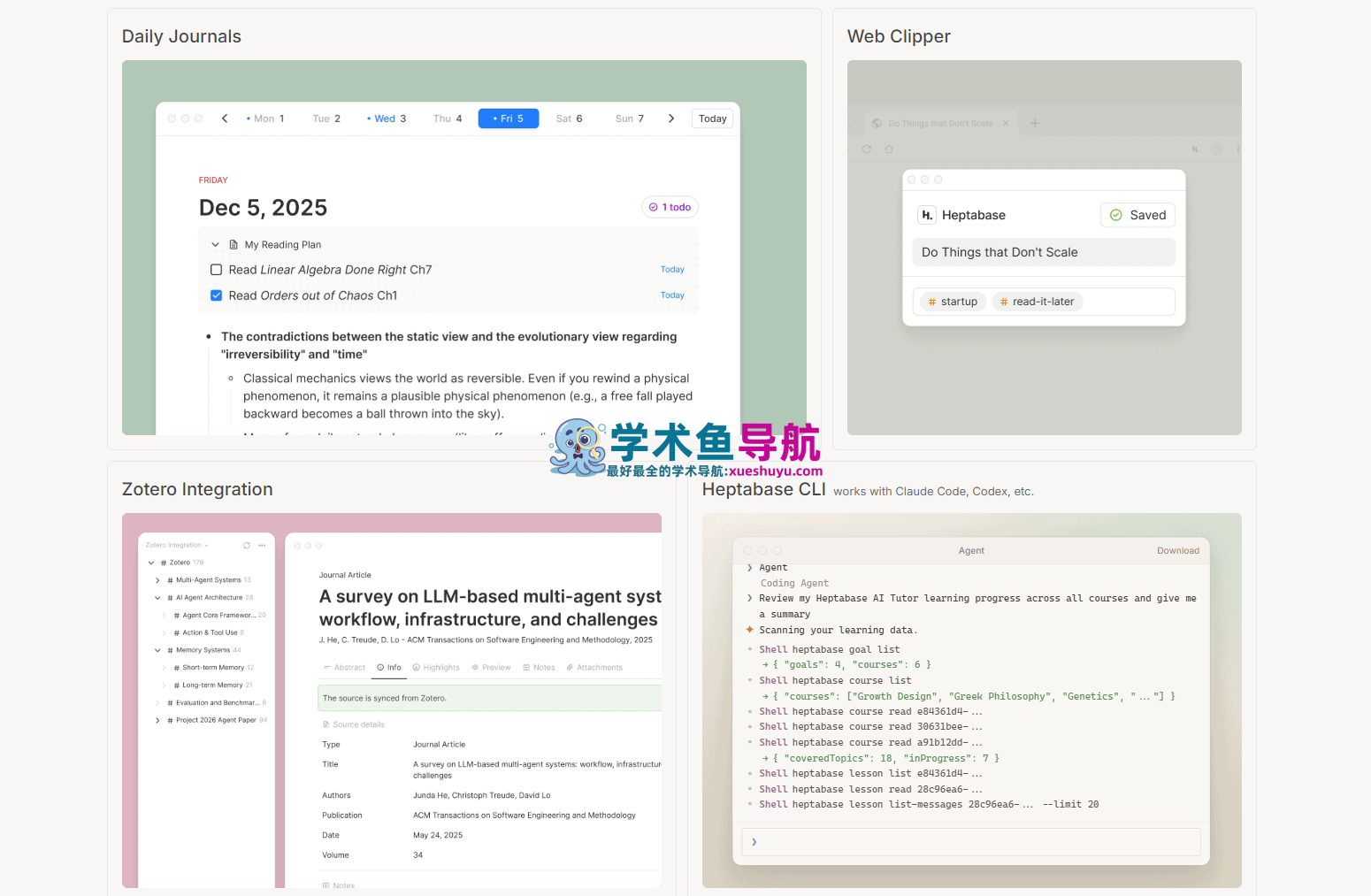Select Tue 2 in the journal week bar
This screenshot has height=896, width=1371.
(326, 119)
